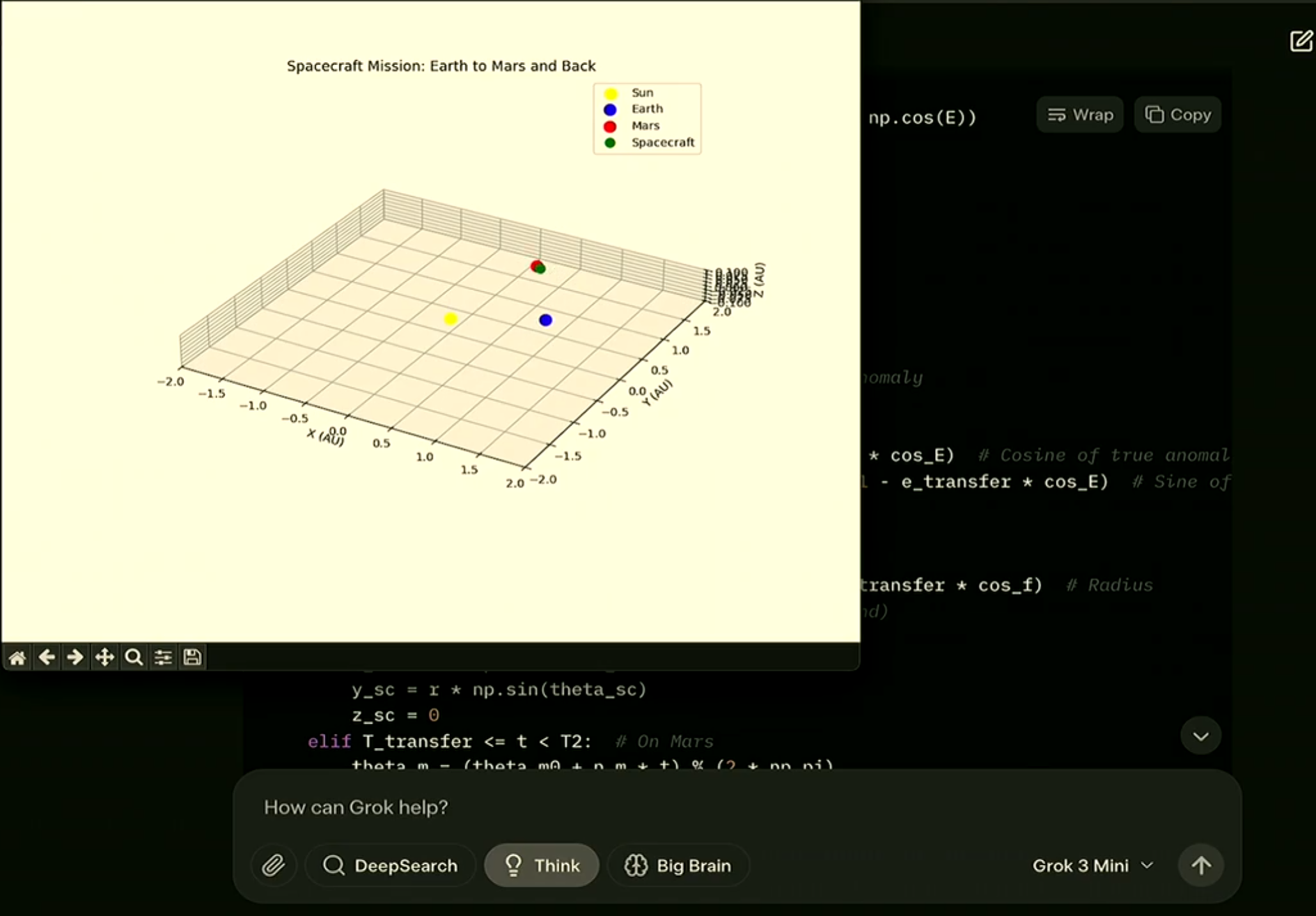Viewport: 1316px width, 916px height.
Task: Click the 'Z (AU)' axis label
Action: pyautogui.click(x=759, y=280)
